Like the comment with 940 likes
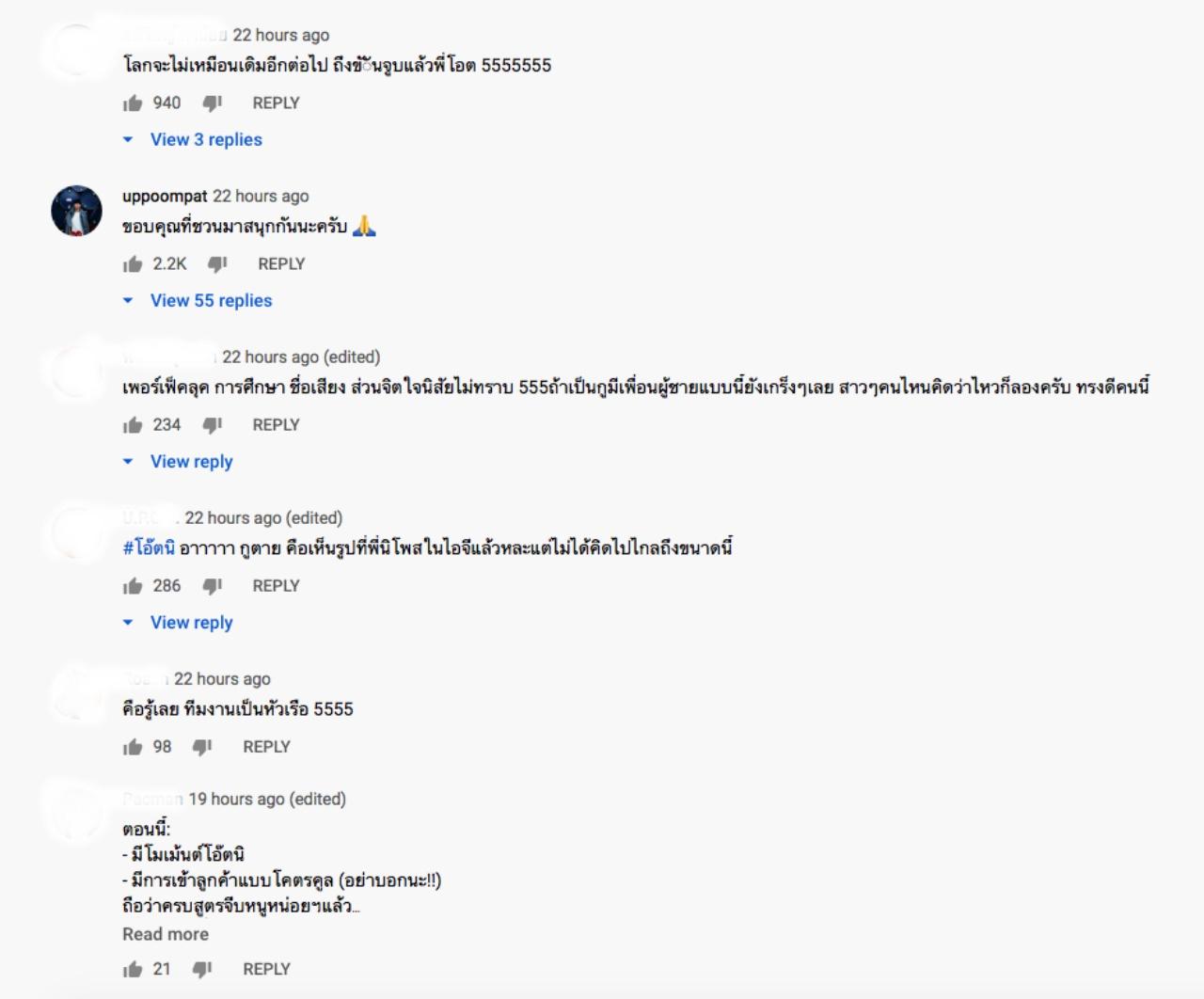The width and height of the screenshot is (1204, 999). tap(133, 103)
